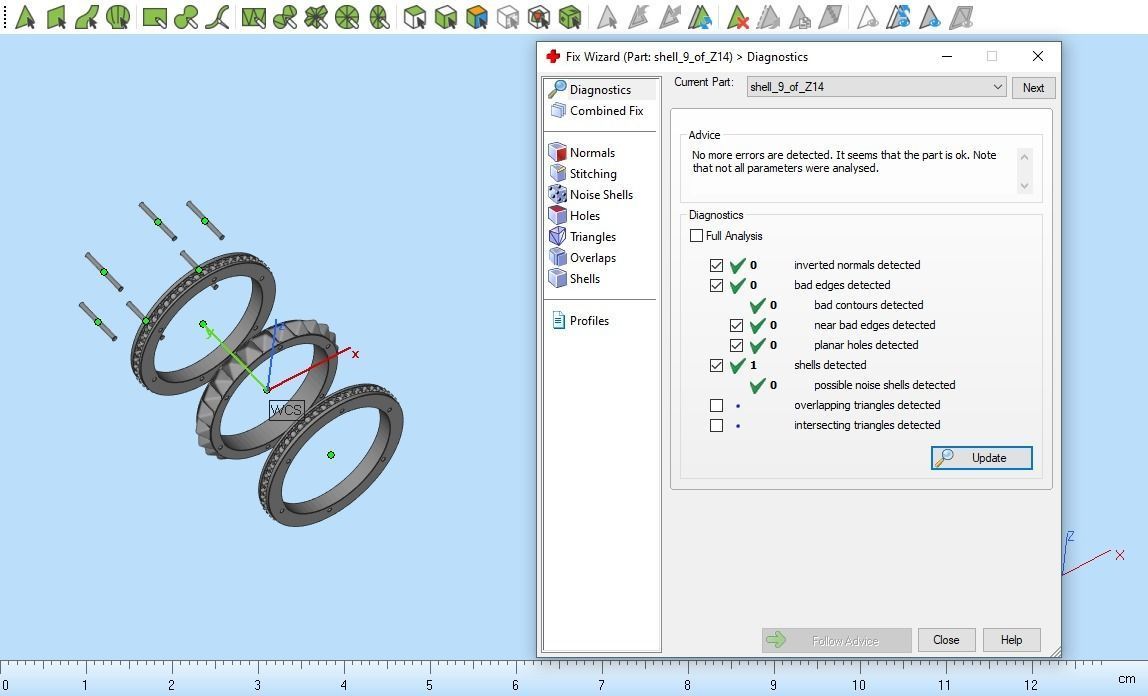Click the 'shells detected' label text

(x=830, y=365)
